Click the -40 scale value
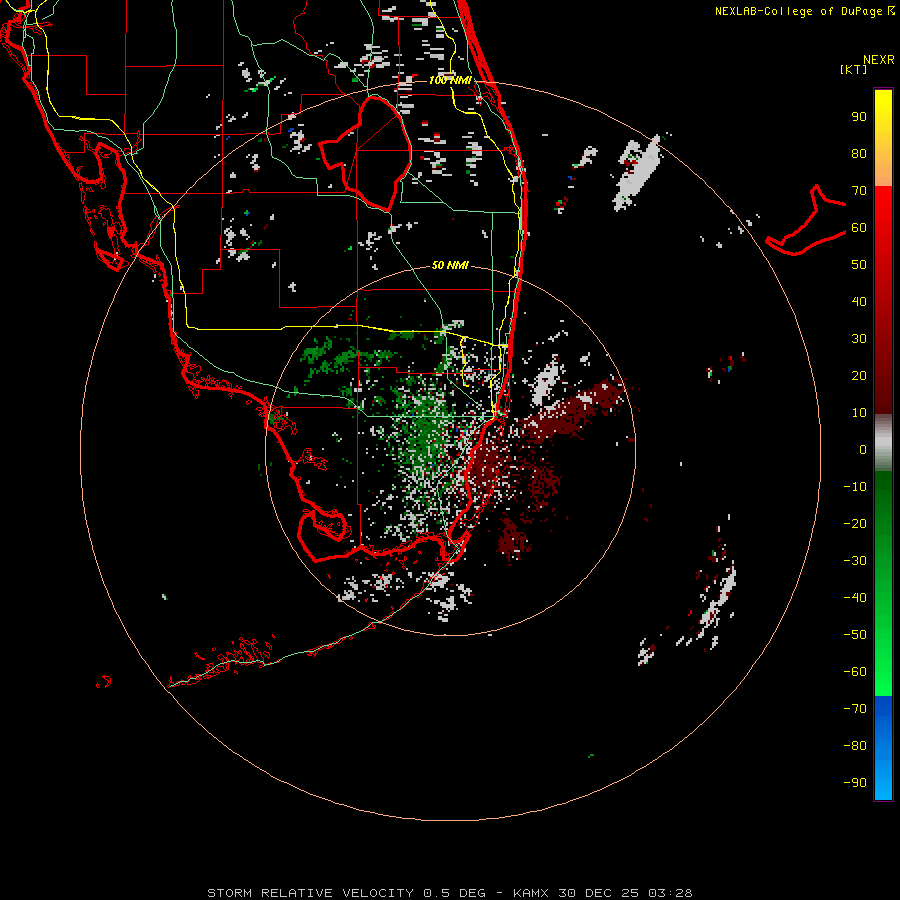This screenshot has width=900, height=900. [855, 598]
